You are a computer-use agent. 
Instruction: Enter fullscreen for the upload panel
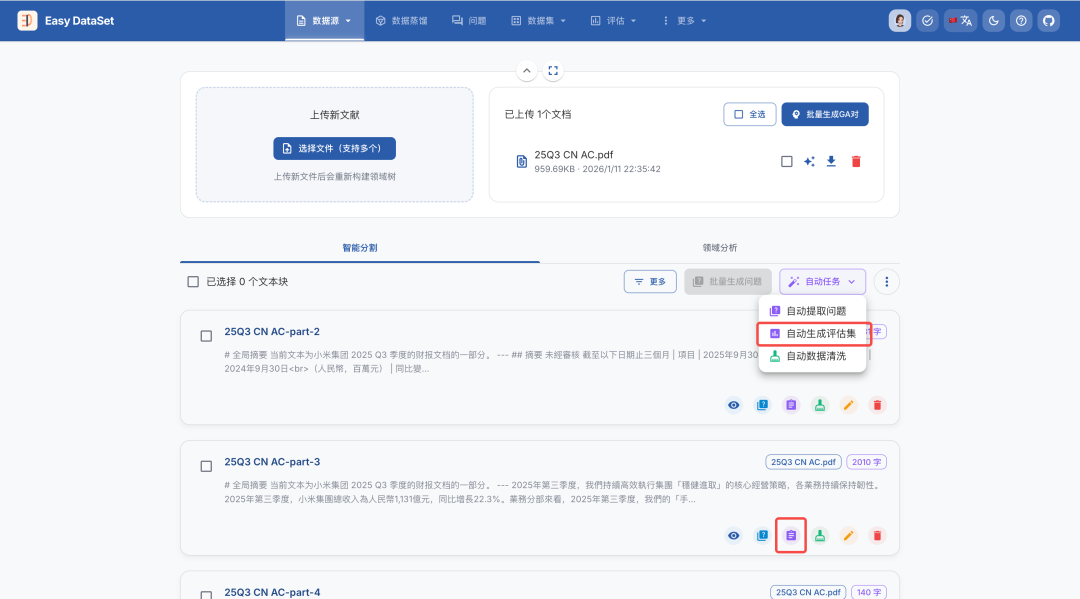553,70
